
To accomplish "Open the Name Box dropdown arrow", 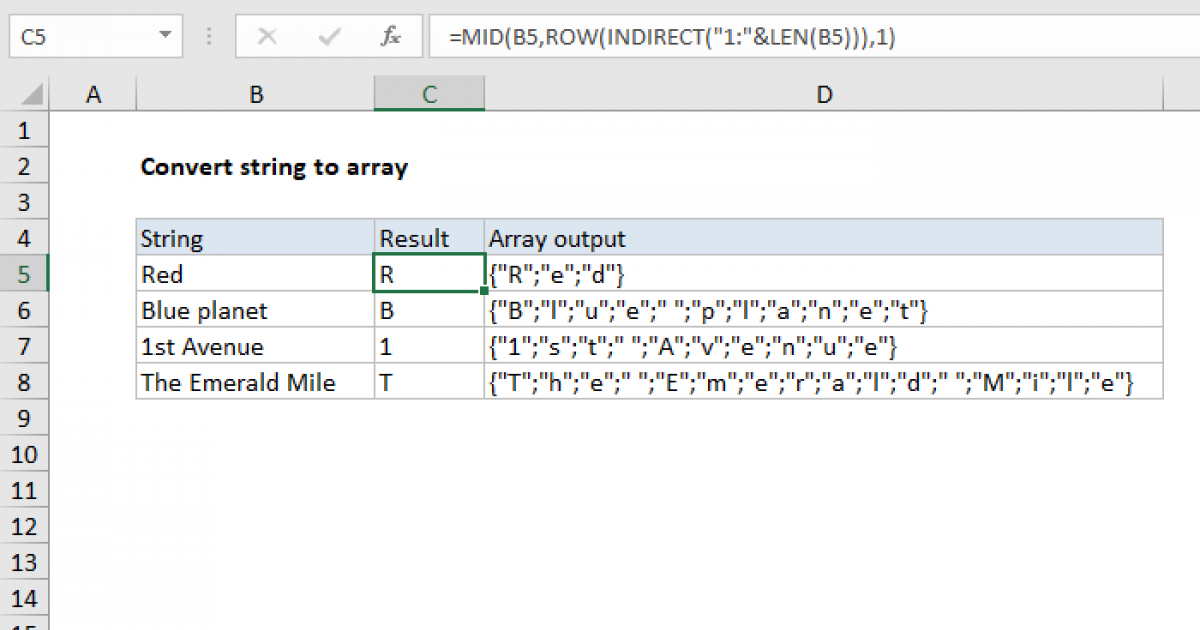I will click(x=165, y=36).
